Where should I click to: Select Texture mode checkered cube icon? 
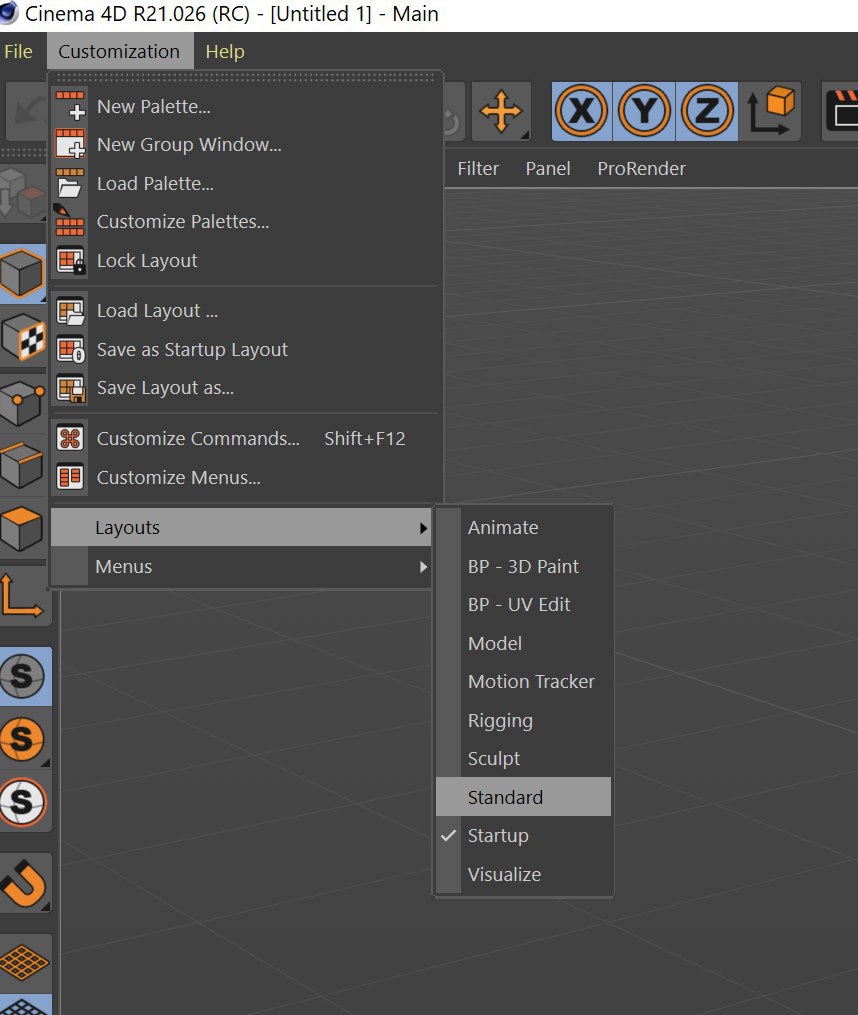pyautogui.click(x=23, y=337)
